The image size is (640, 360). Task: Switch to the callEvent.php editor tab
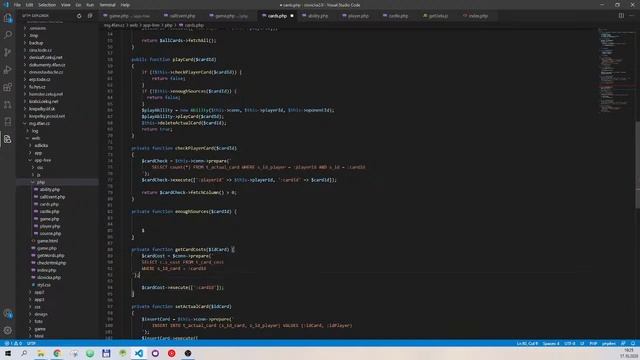click(x=182, y=16)
